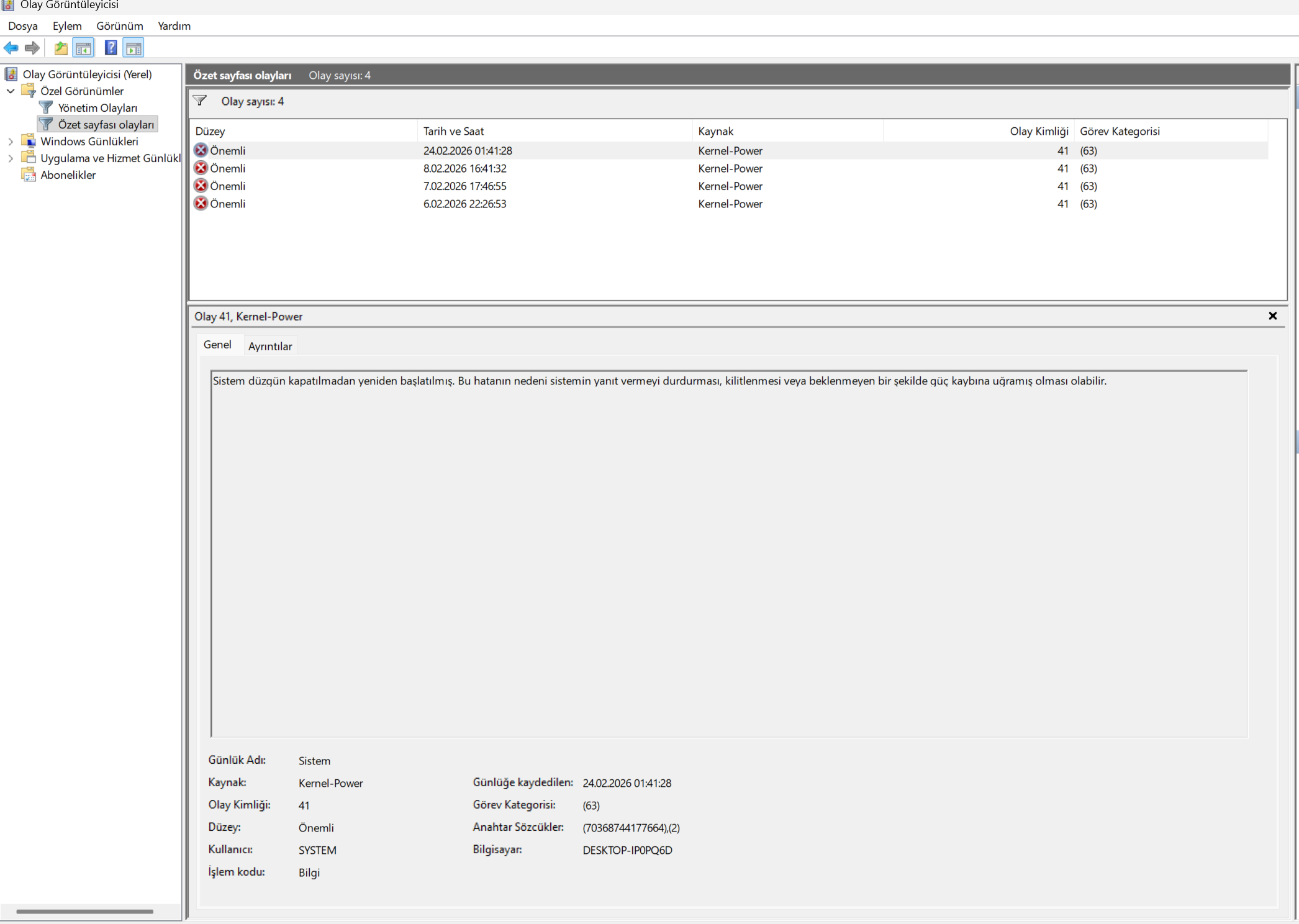
Task: Switch to the Genel tab
Action: 217,345
